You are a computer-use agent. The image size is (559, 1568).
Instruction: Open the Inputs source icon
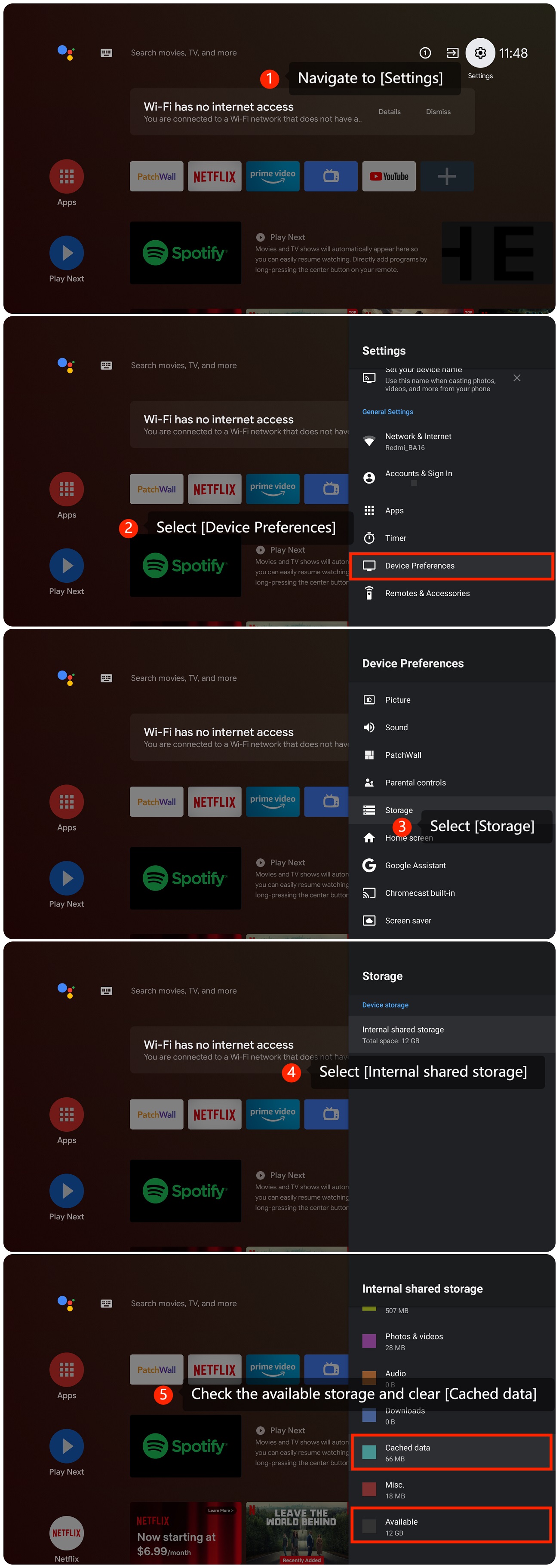coord(452,53)
